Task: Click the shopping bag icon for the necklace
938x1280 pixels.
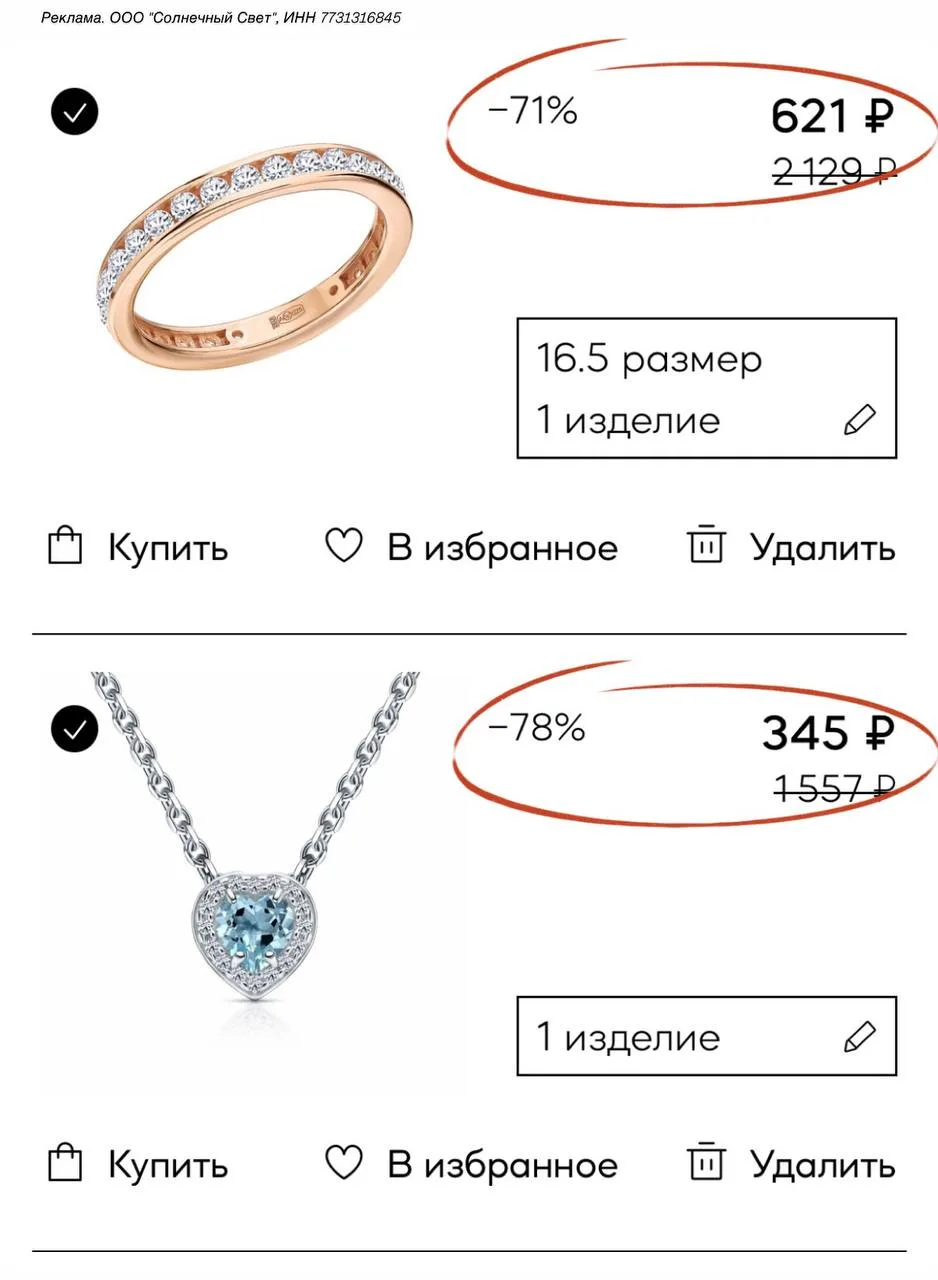Action: pos(65,1163)
